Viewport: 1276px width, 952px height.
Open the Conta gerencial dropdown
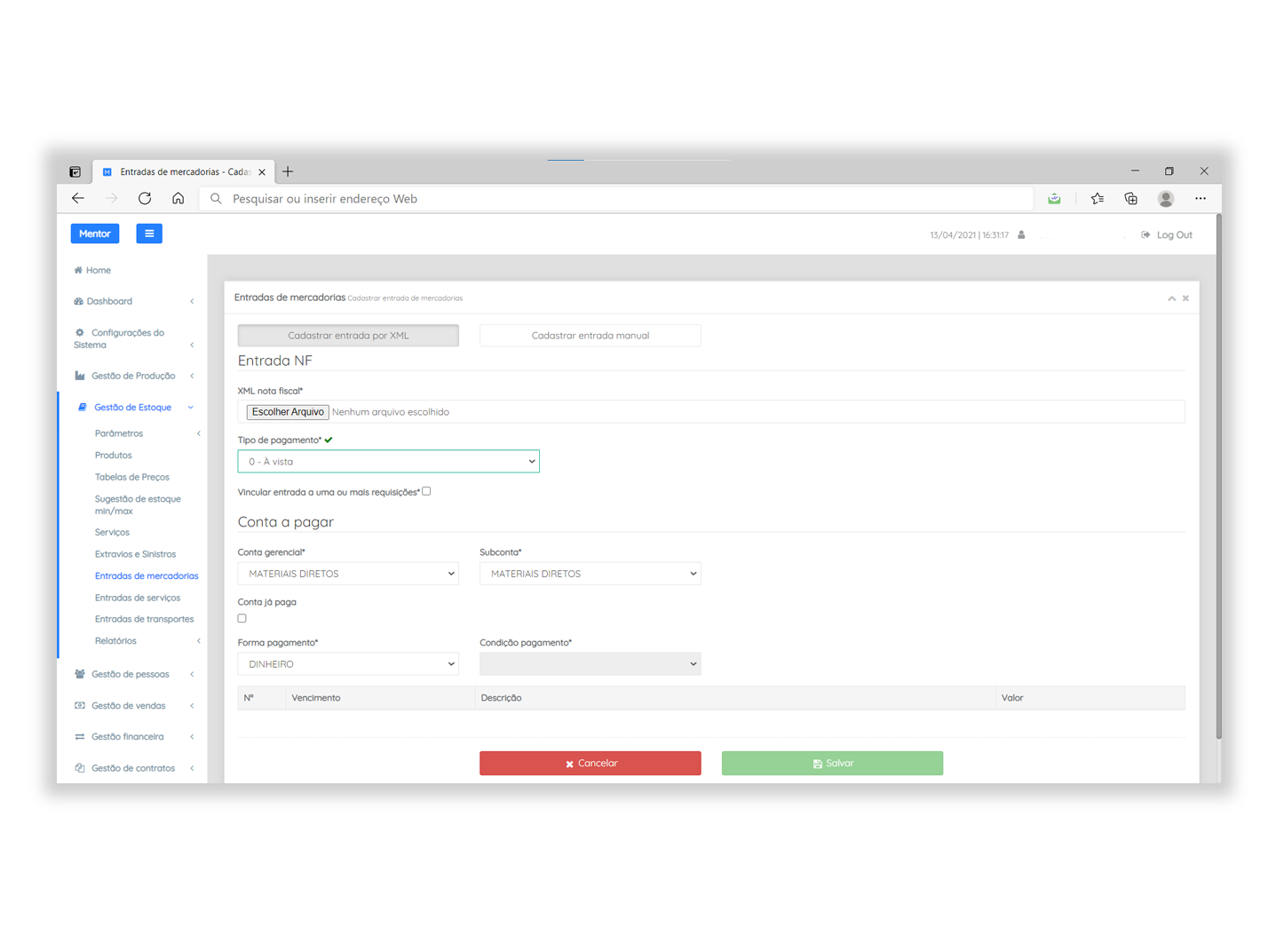point(348,574)
